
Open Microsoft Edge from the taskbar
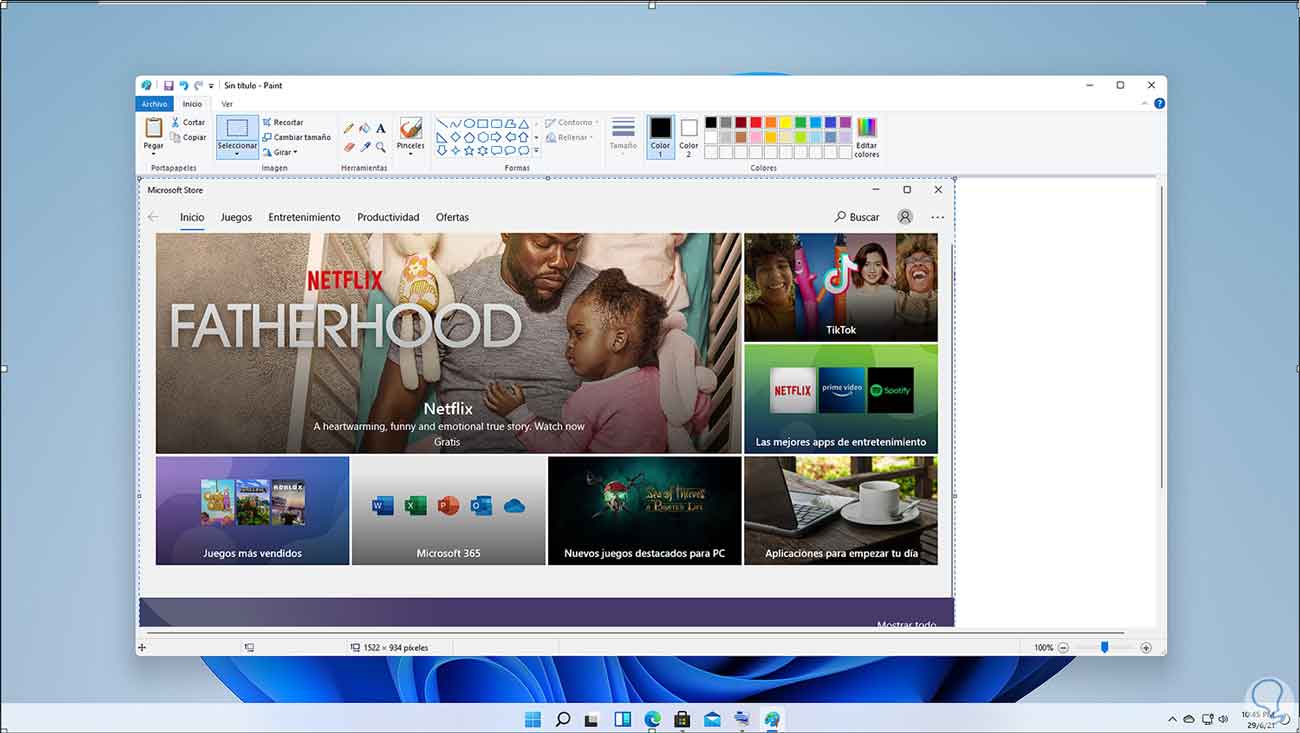(652, 719)
